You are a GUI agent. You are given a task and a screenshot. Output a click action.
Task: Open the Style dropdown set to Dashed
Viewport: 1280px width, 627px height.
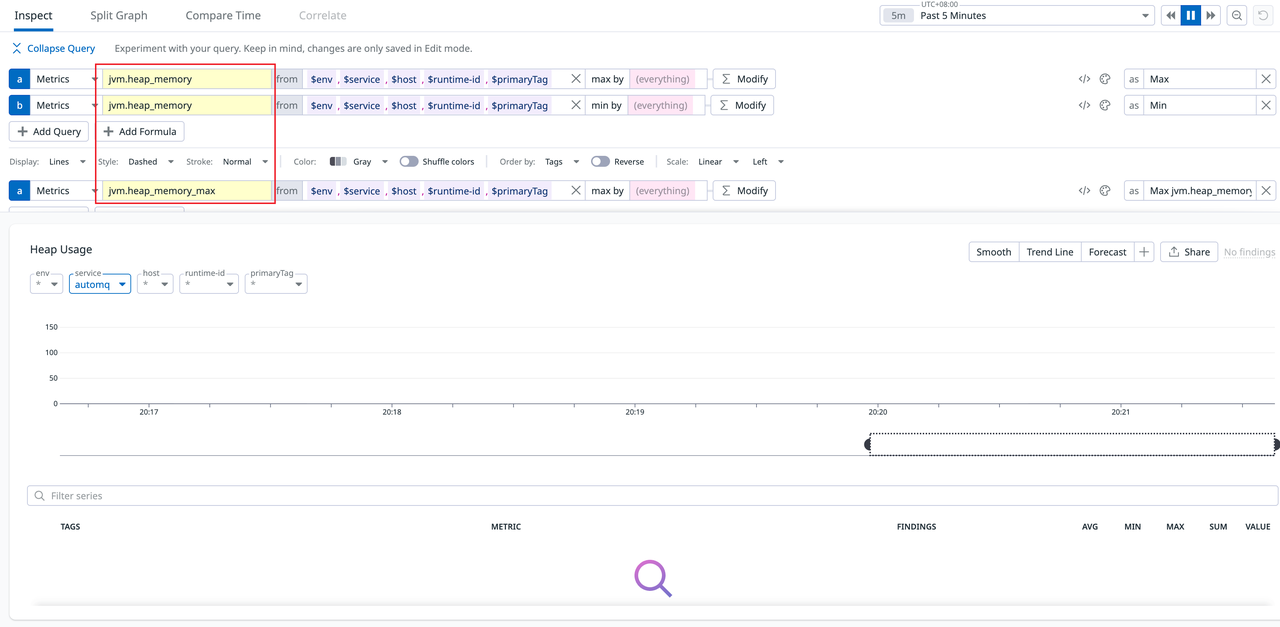point(149,161)
